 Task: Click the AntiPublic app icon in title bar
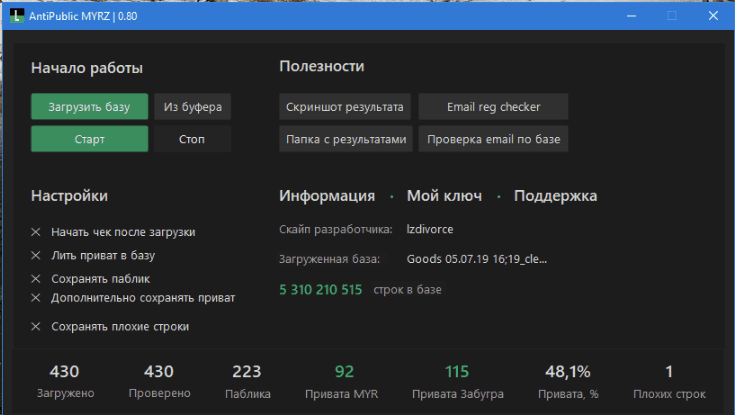[17, 16]
